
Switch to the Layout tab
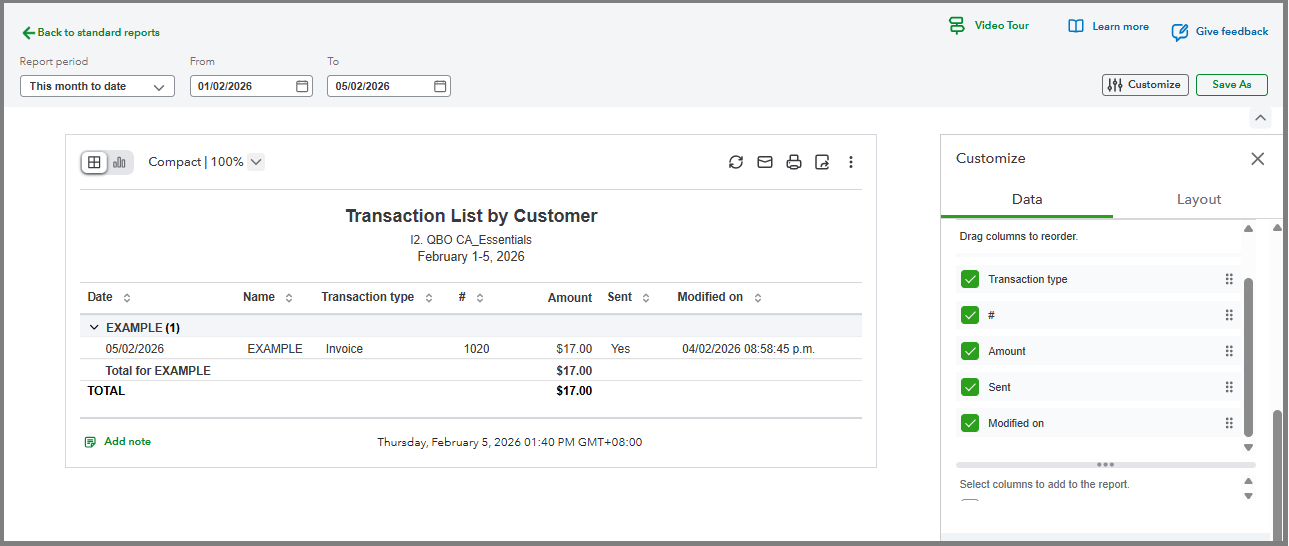click(x=1198, y=199)
